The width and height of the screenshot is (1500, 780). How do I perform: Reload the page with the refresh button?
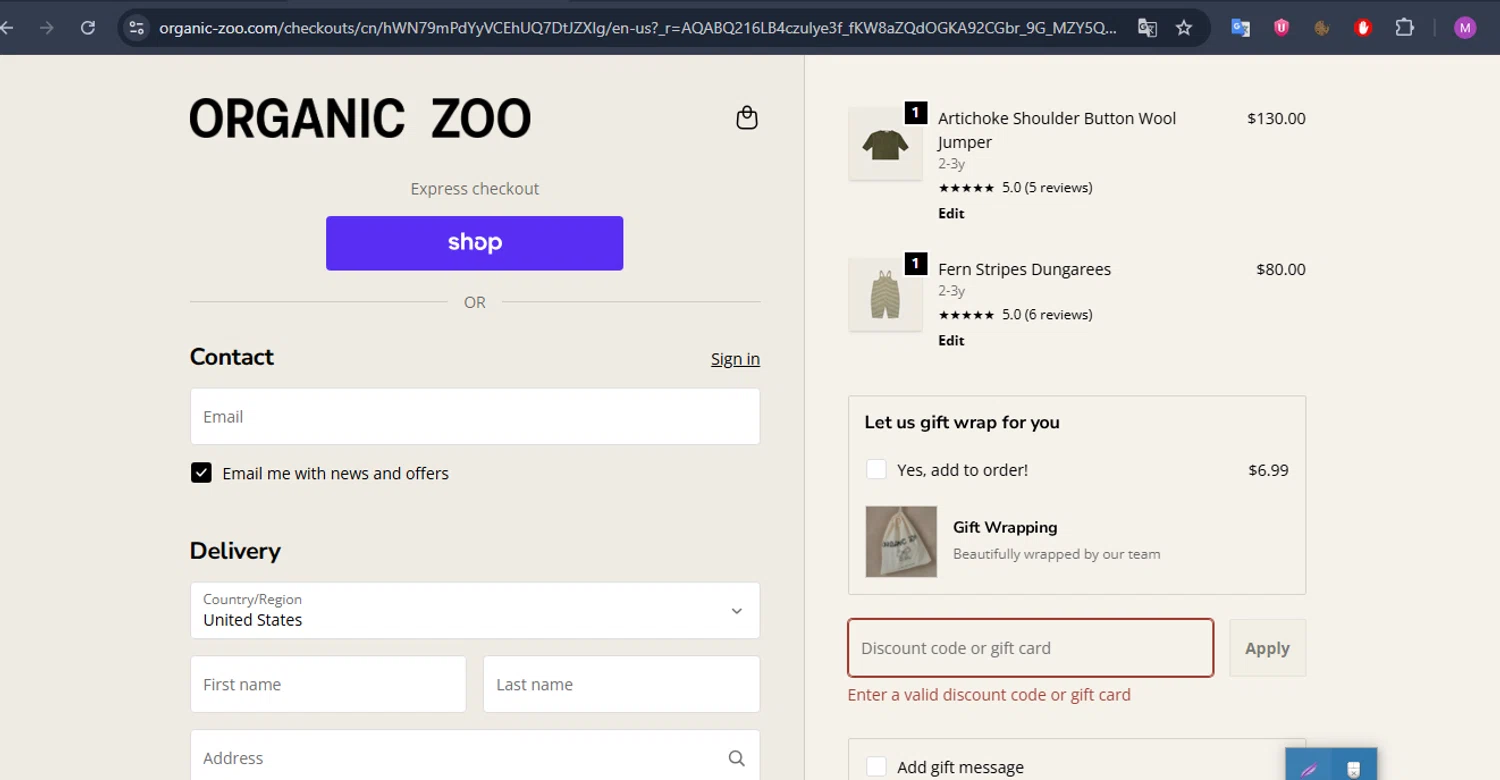(x=88, y=28)
